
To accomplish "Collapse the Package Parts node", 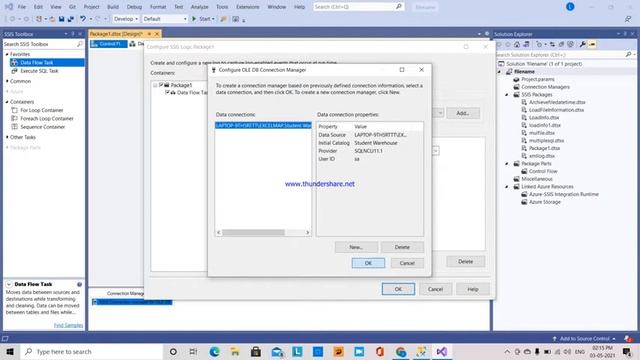I will point(507,163).
